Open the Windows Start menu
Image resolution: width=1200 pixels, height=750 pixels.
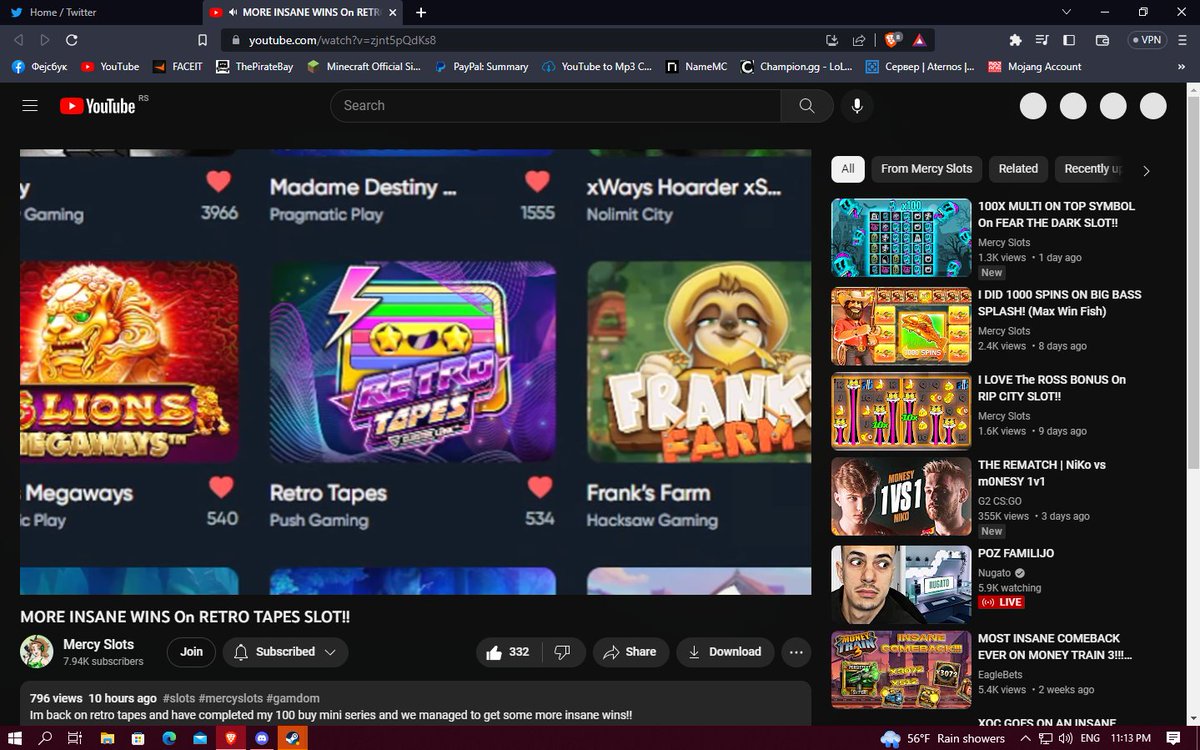(x=15, y=738)
